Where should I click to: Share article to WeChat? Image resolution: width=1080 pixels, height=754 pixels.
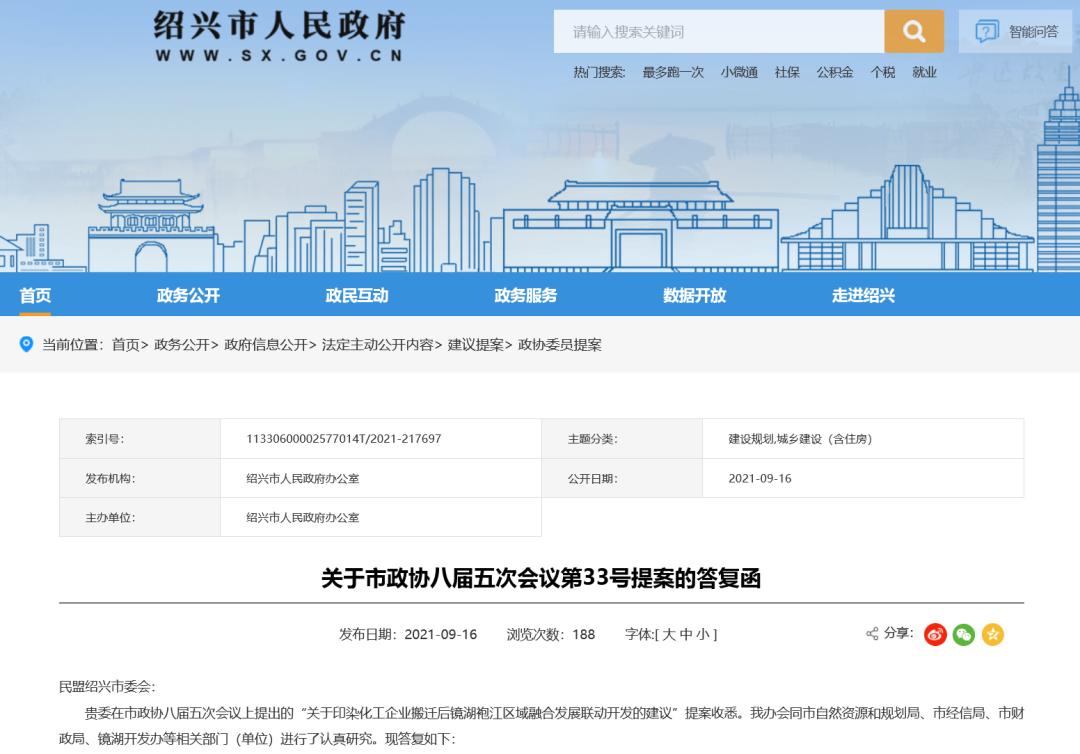tap(962, 633)
